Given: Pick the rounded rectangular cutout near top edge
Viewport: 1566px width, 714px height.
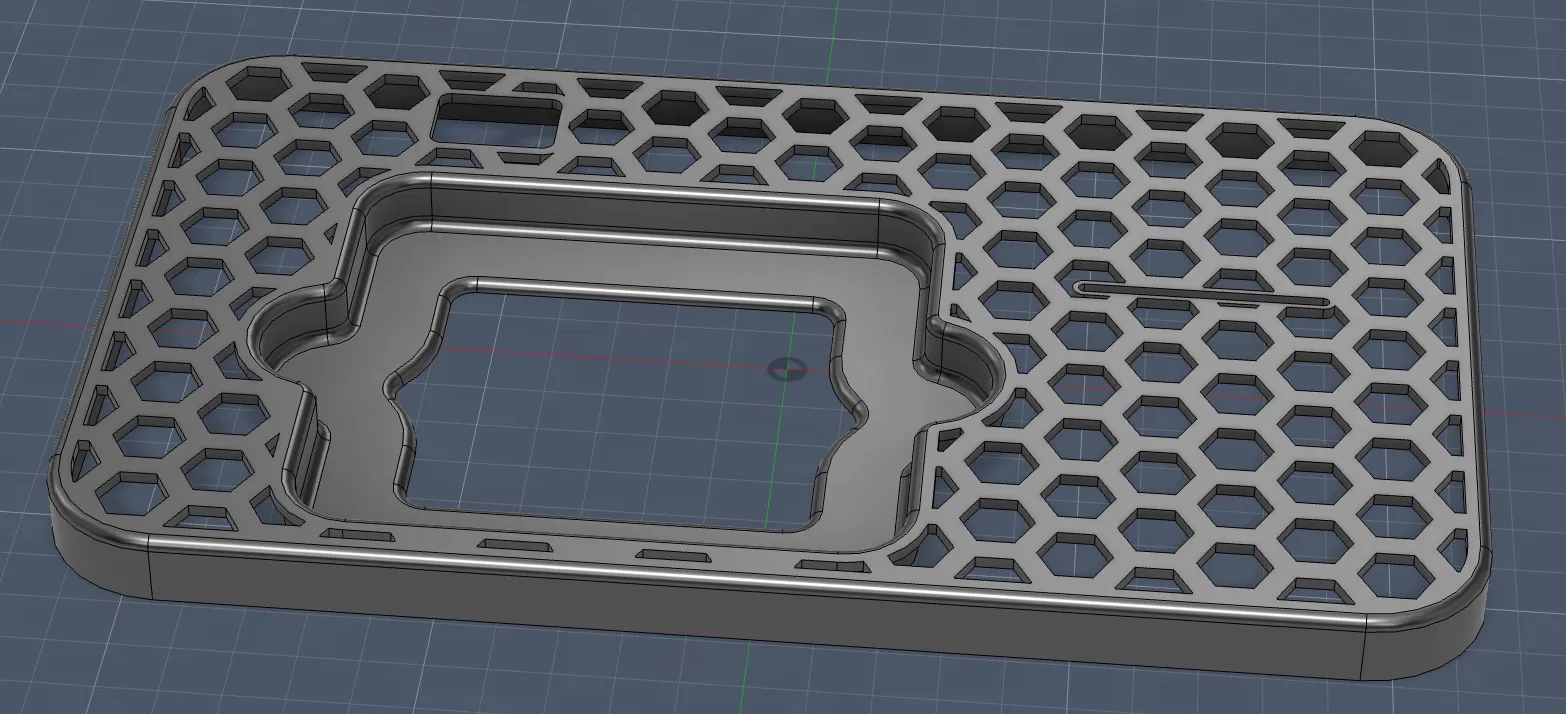Looking at the screenshot, I should (497, 122).
